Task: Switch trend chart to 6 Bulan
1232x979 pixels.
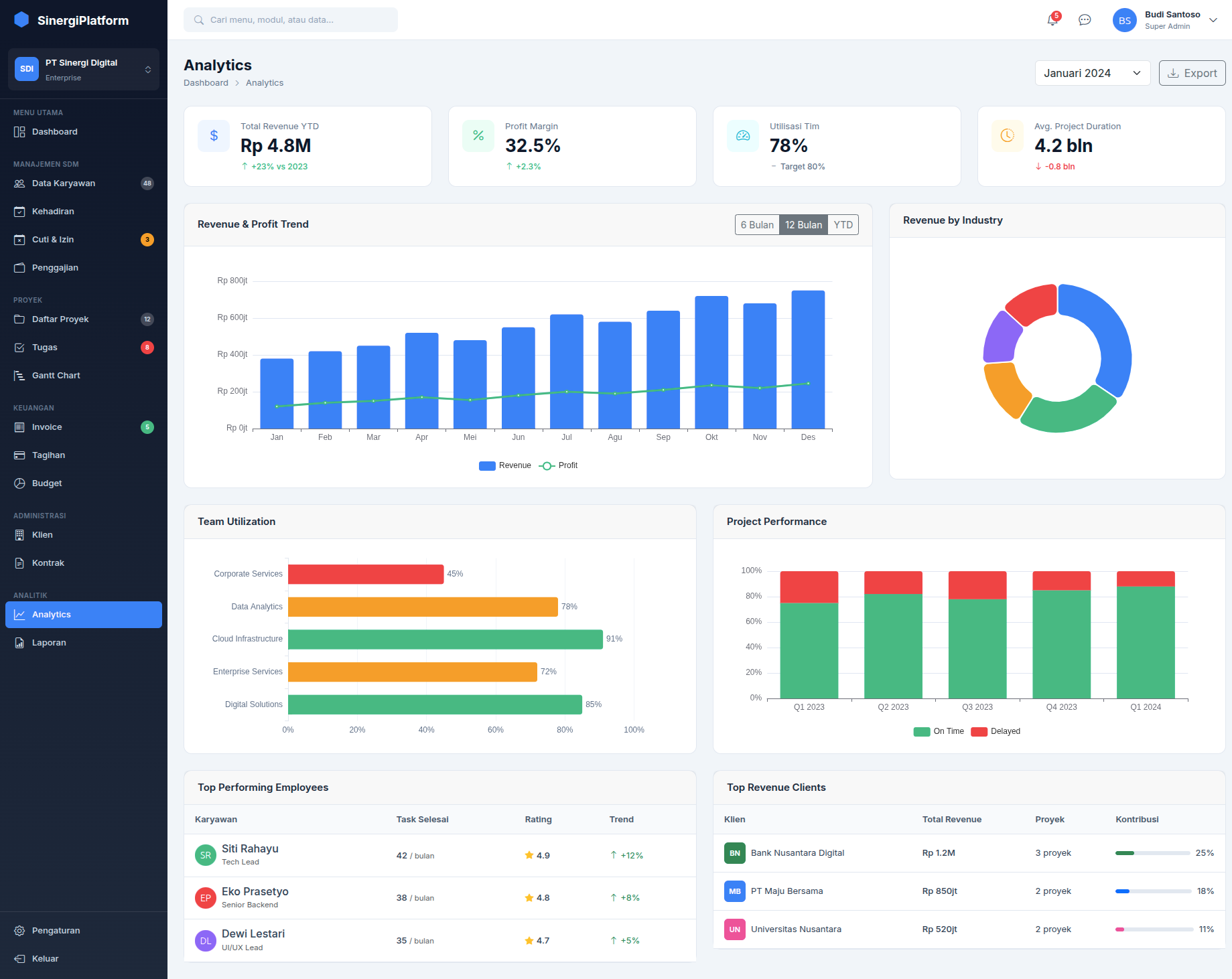Action: 757,225
